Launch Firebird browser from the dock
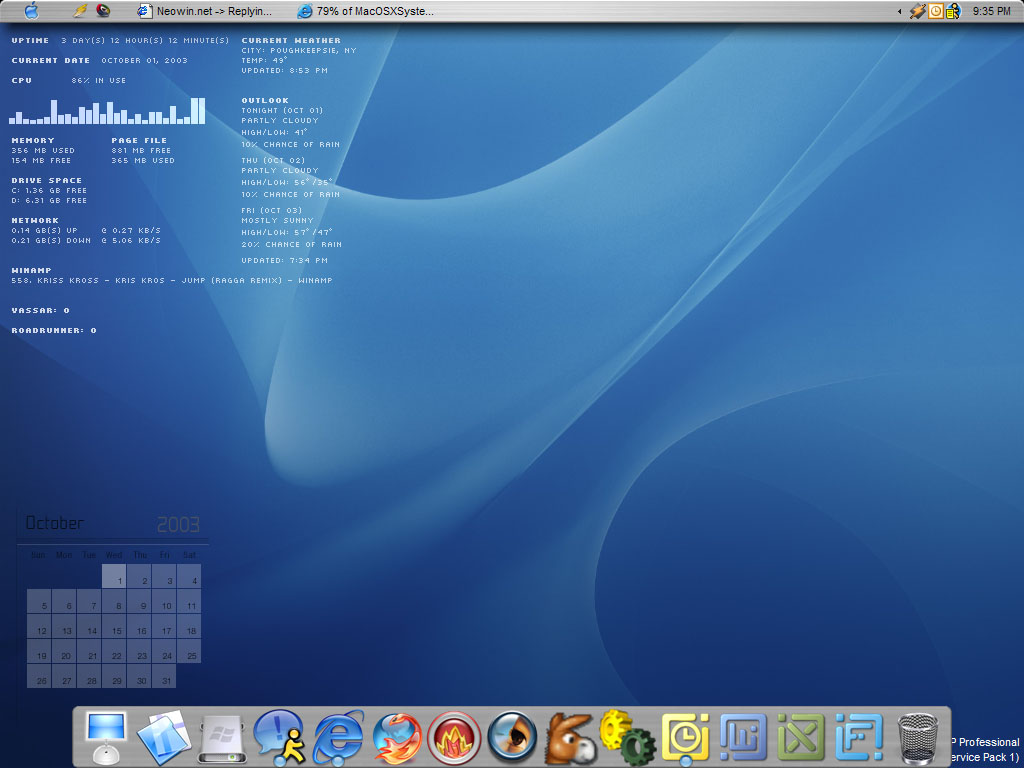The image size is (1024, 768). (397, 740)
